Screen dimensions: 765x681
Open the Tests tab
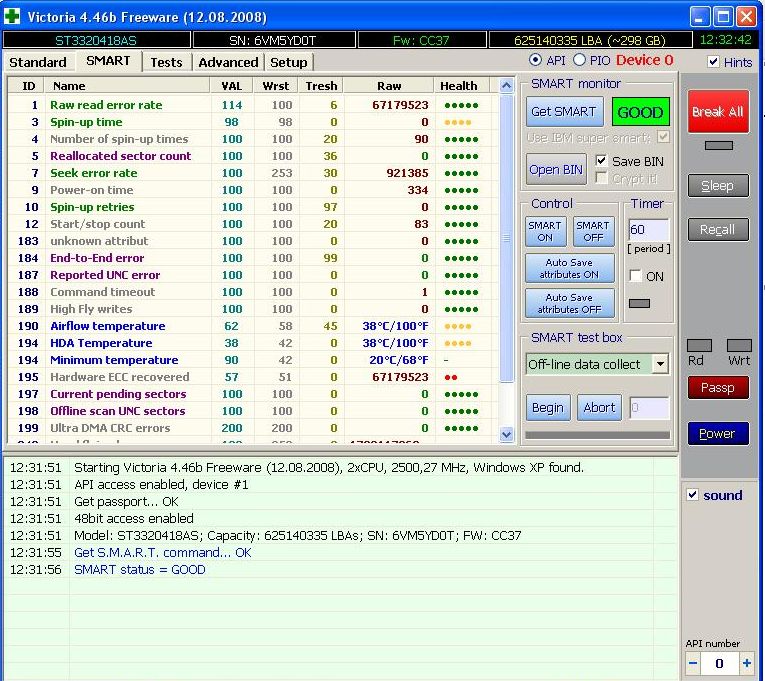coord(166,62)
